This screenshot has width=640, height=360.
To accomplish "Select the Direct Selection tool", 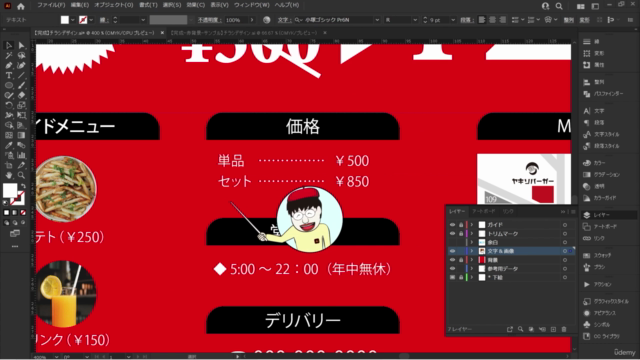I will pyautogui.click(x=21, y=46).
